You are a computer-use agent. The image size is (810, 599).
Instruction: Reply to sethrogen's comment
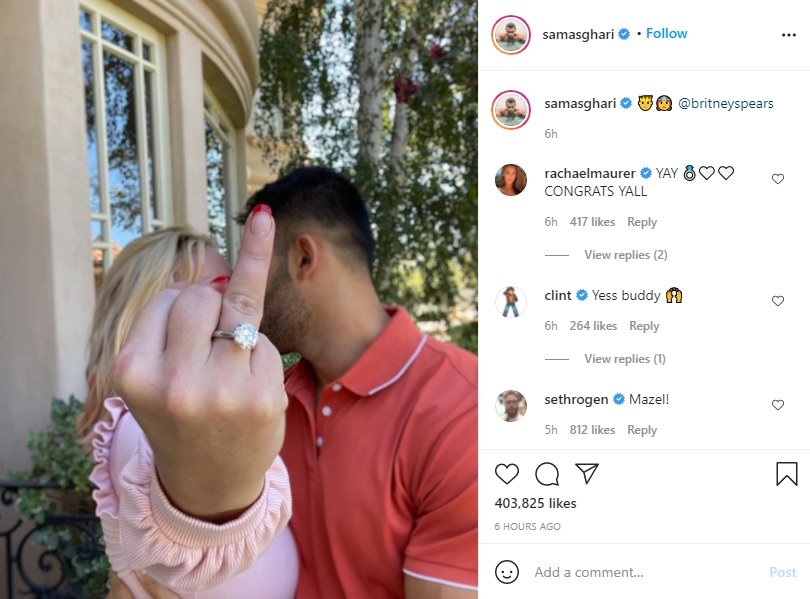pos(642,430)
